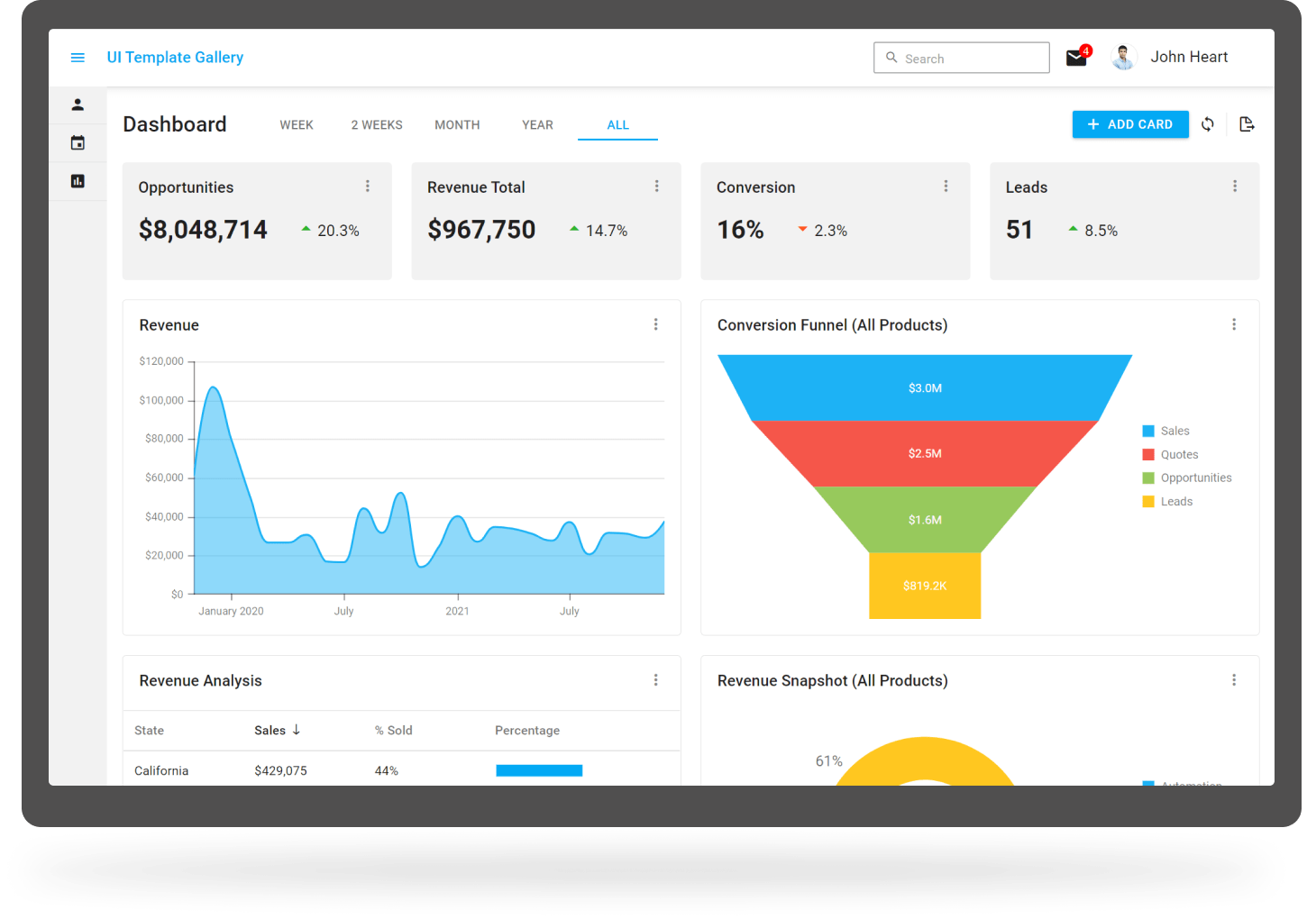
Task: Click the red notification badge on mail
Action: tap(1086, 50)
